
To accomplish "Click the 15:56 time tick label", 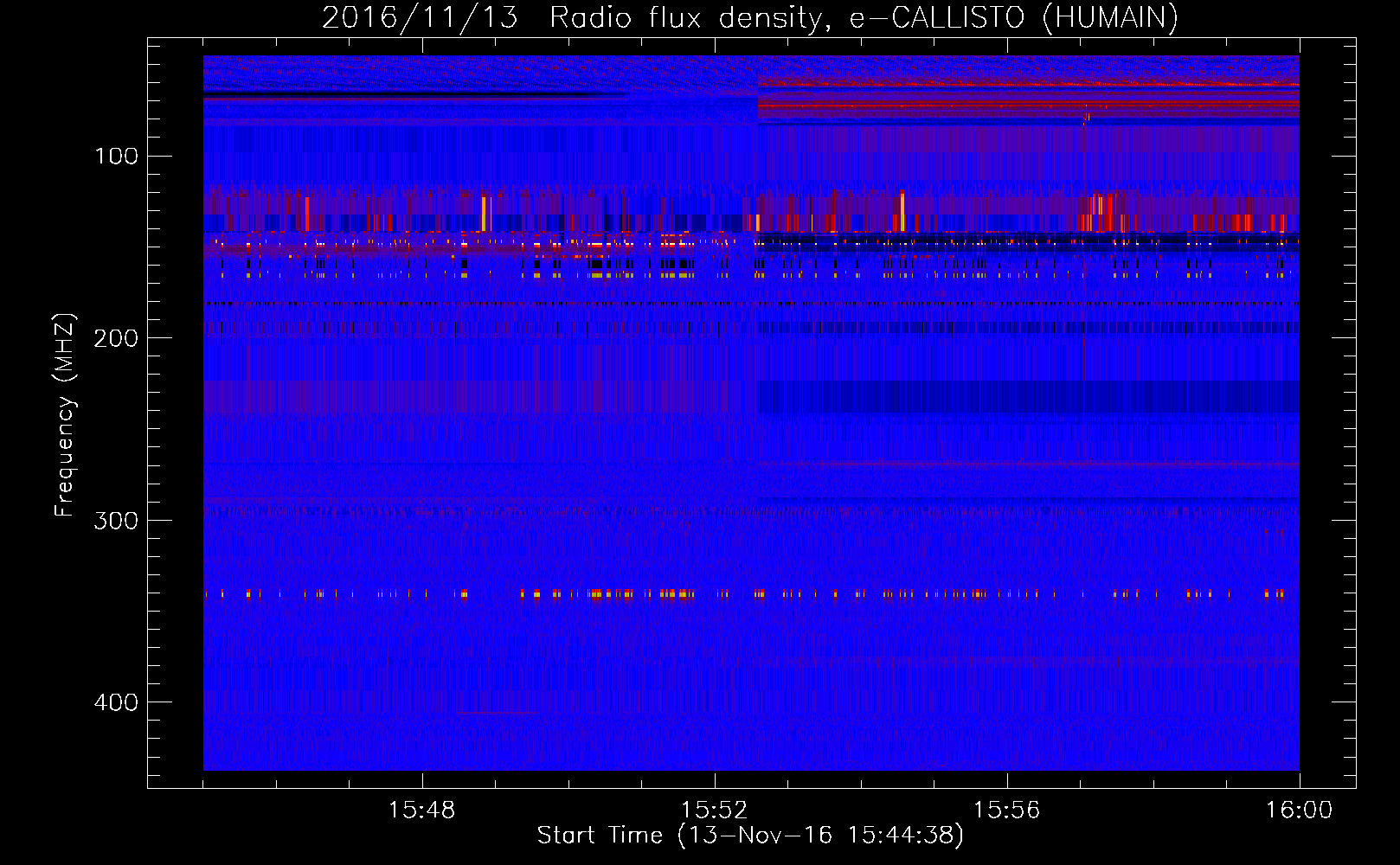I will (x=1007, y=811).
